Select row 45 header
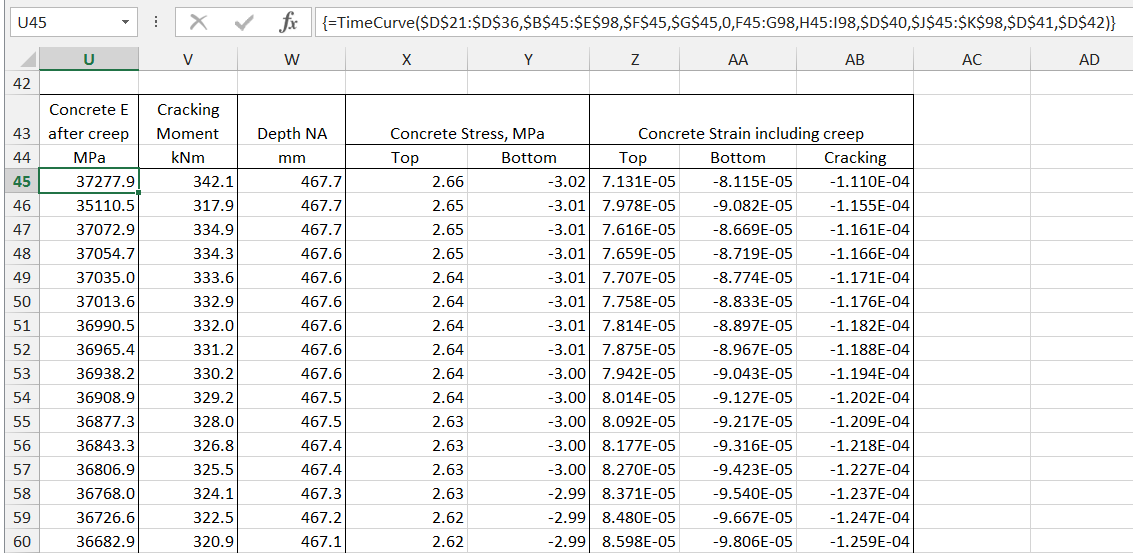This screenshot has width=1133, height=553. coord(21,182)
